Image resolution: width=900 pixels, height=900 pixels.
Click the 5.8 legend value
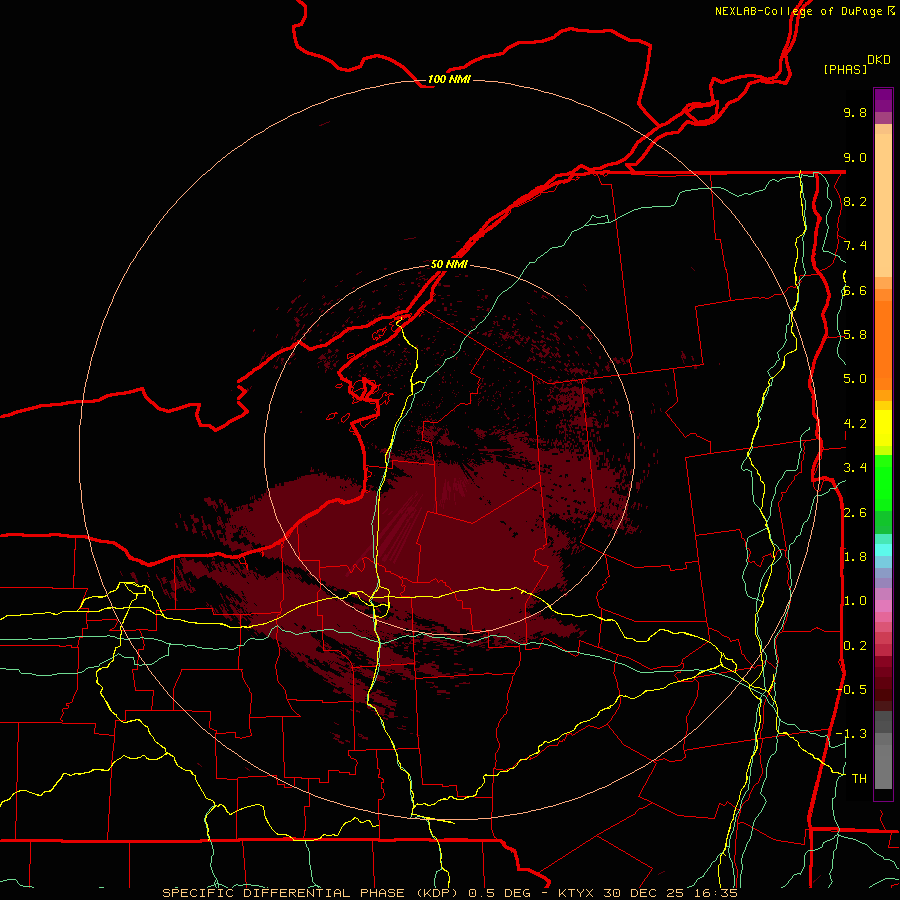[855, 335]
